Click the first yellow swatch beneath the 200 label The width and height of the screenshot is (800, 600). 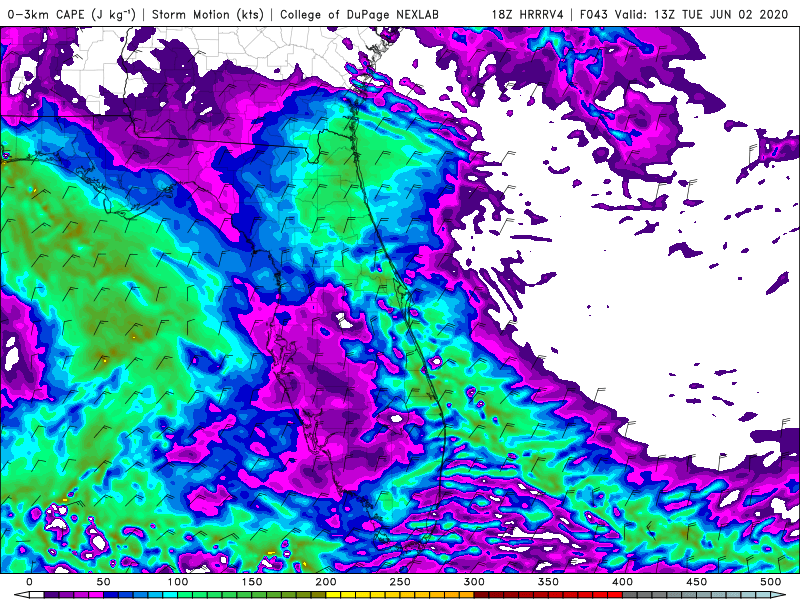[333, 595]
